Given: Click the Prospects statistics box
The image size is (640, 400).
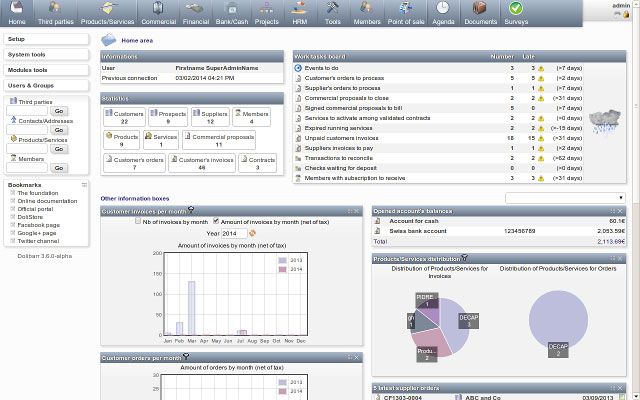Looking at the screenshot, I should click(x=168, y=117).
